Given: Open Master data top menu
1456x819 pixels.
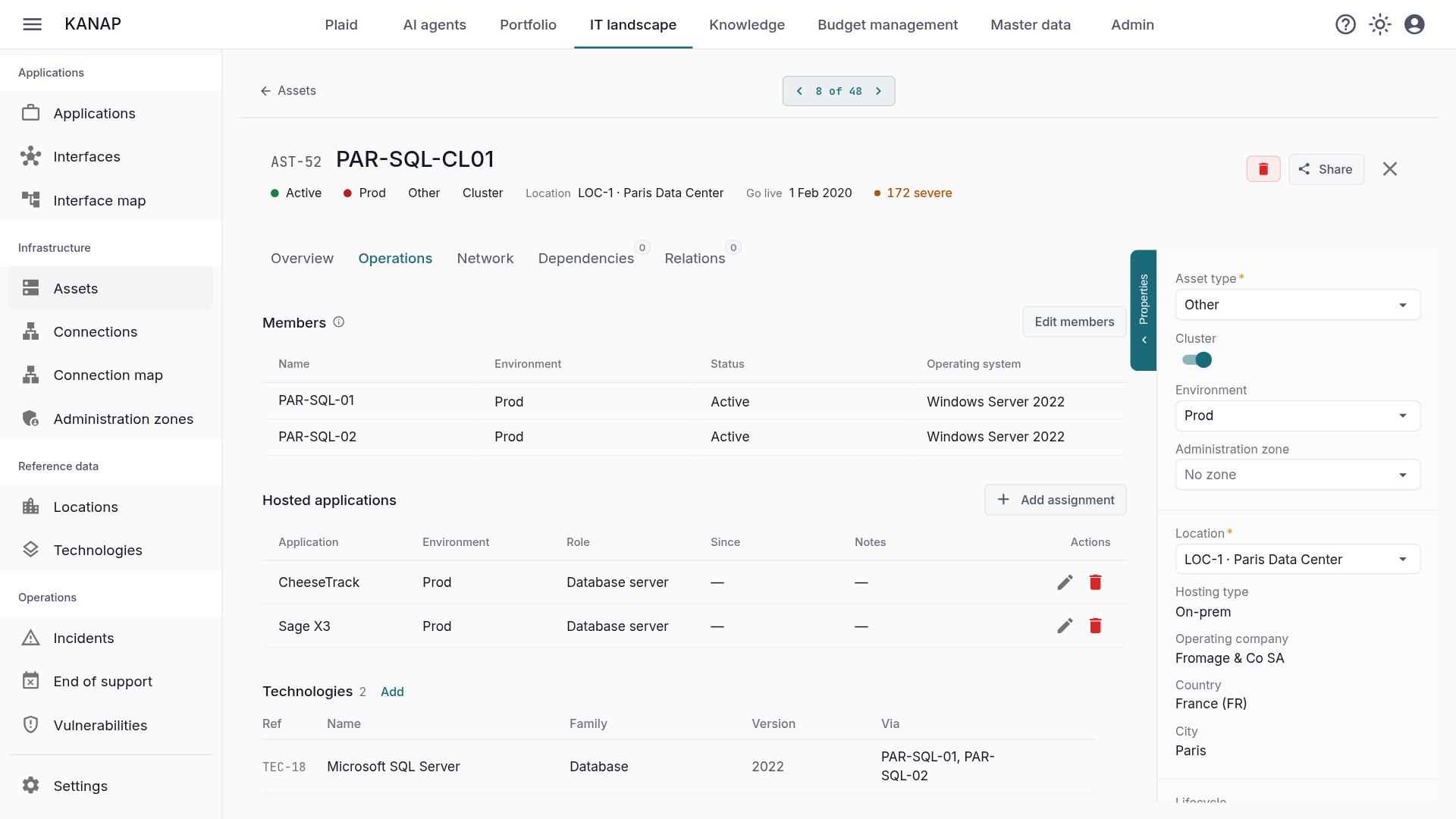Looking at the screenshot, I should pyautogui.click(x=1031, y=24).
